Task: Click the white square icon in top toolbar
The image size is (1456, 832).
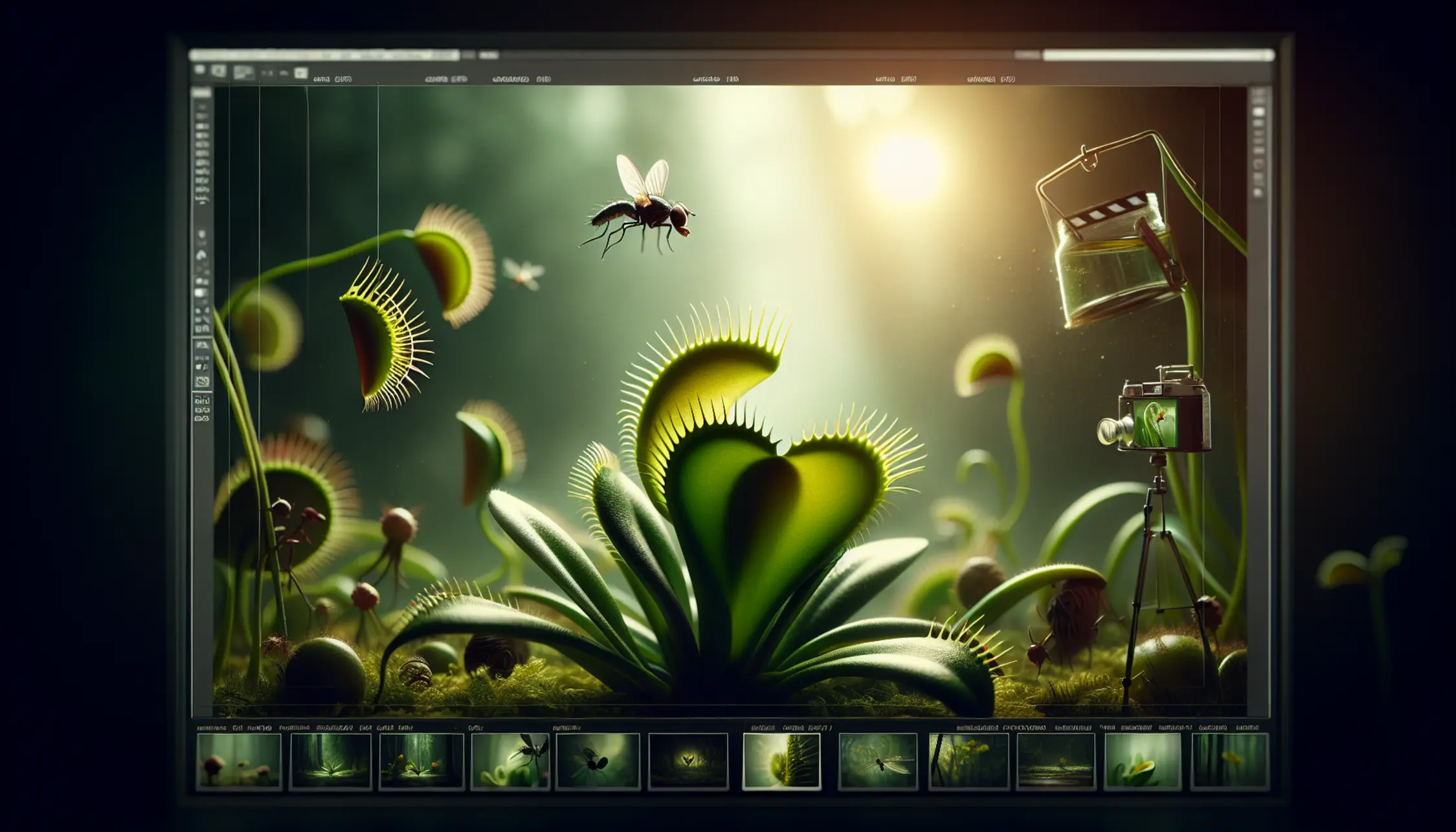Action: click(300, 73)
